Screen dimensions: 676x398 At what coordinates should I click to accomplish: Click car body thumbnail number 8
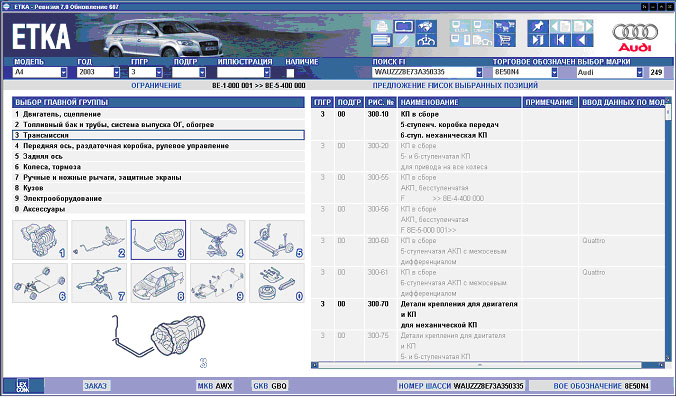pos(159,283)
